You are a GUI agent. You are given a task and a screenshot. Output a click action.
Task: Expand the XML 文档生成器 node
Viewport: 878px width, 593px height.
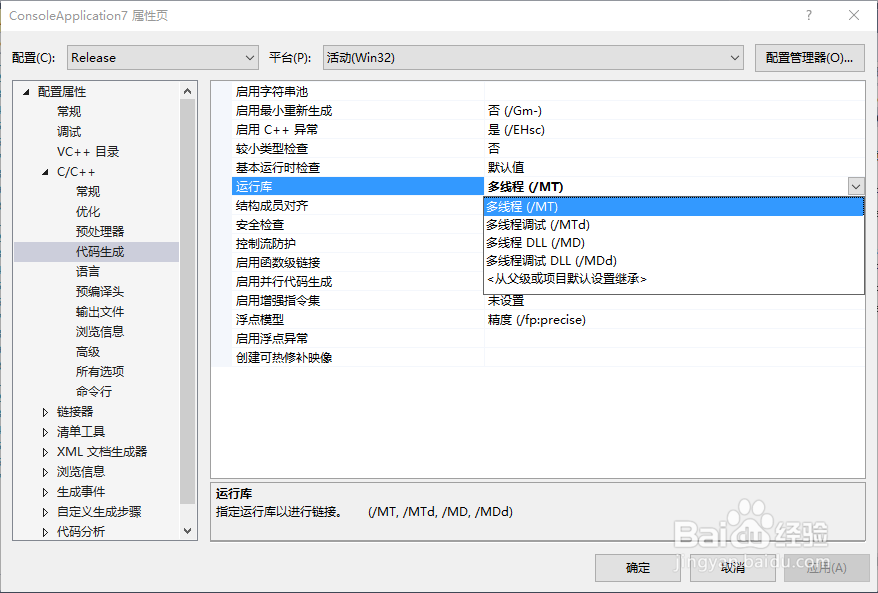(x=44, y=451)
